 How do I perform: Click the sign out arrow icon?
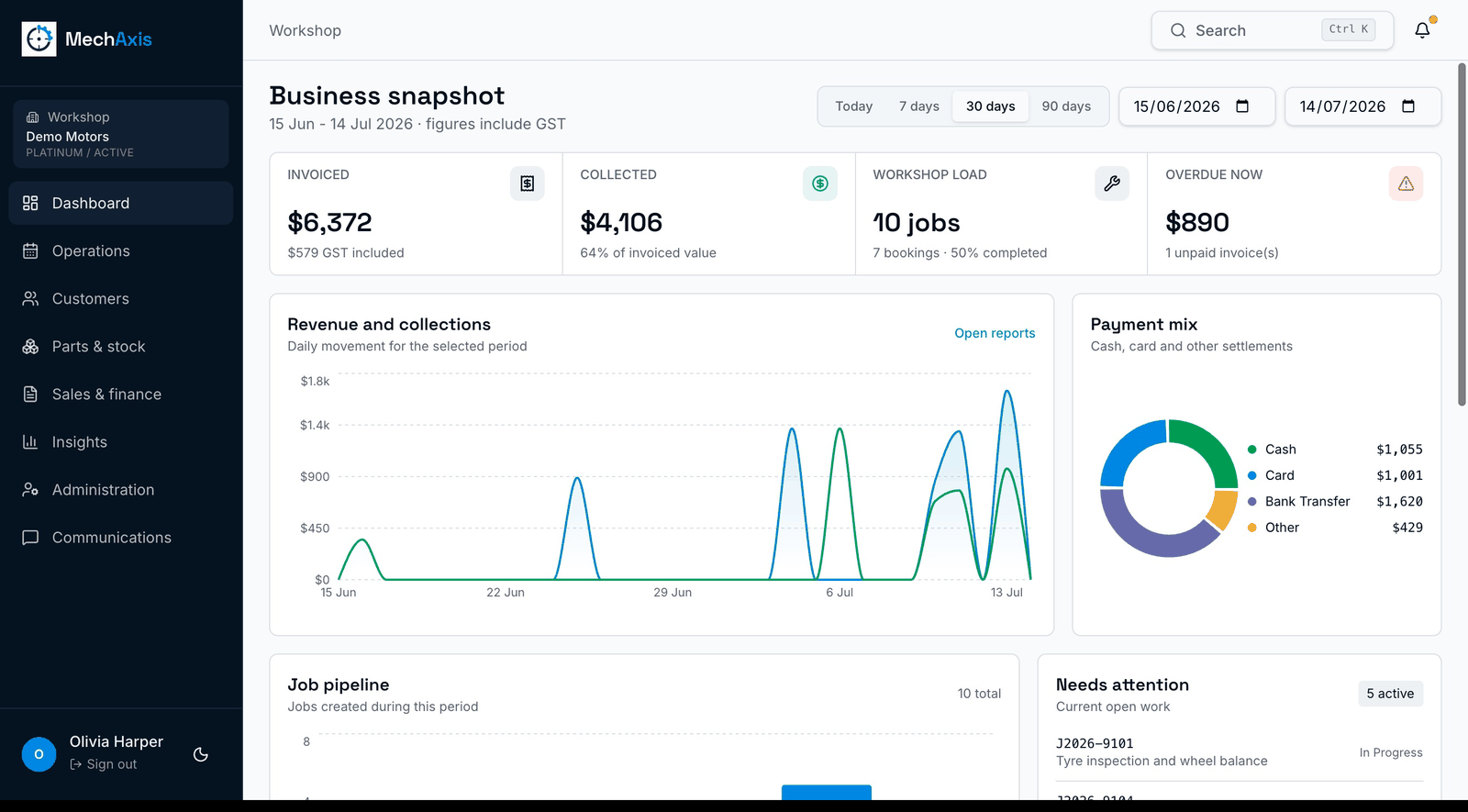coord(76,764)
